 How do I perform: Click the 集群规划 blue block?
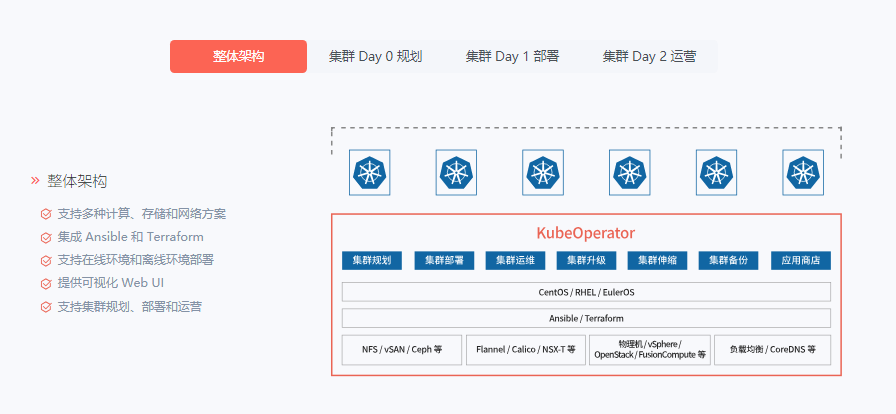(372, 261)
